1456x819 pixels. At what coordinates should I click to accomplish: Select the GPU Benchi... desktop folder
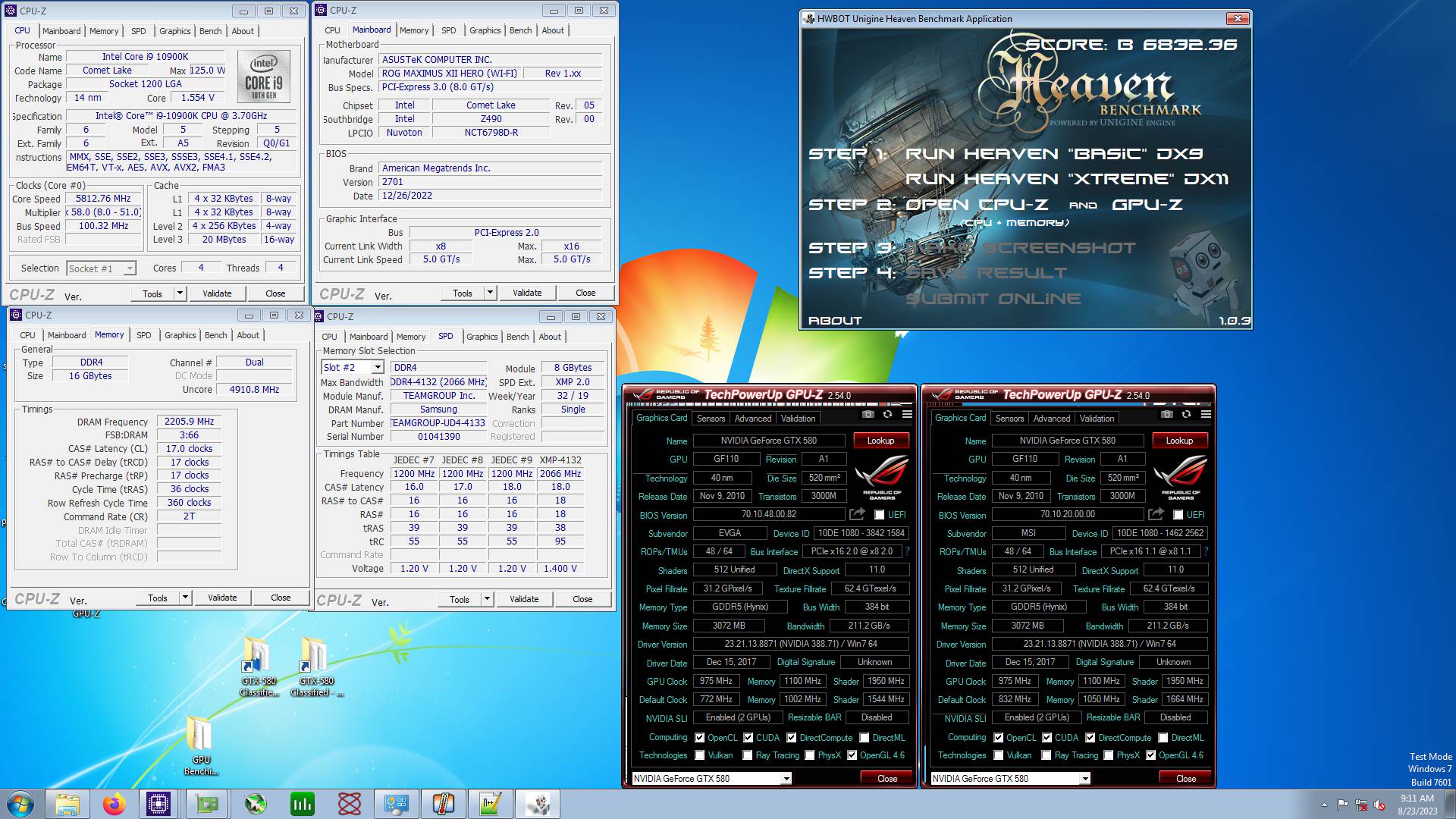201,745
